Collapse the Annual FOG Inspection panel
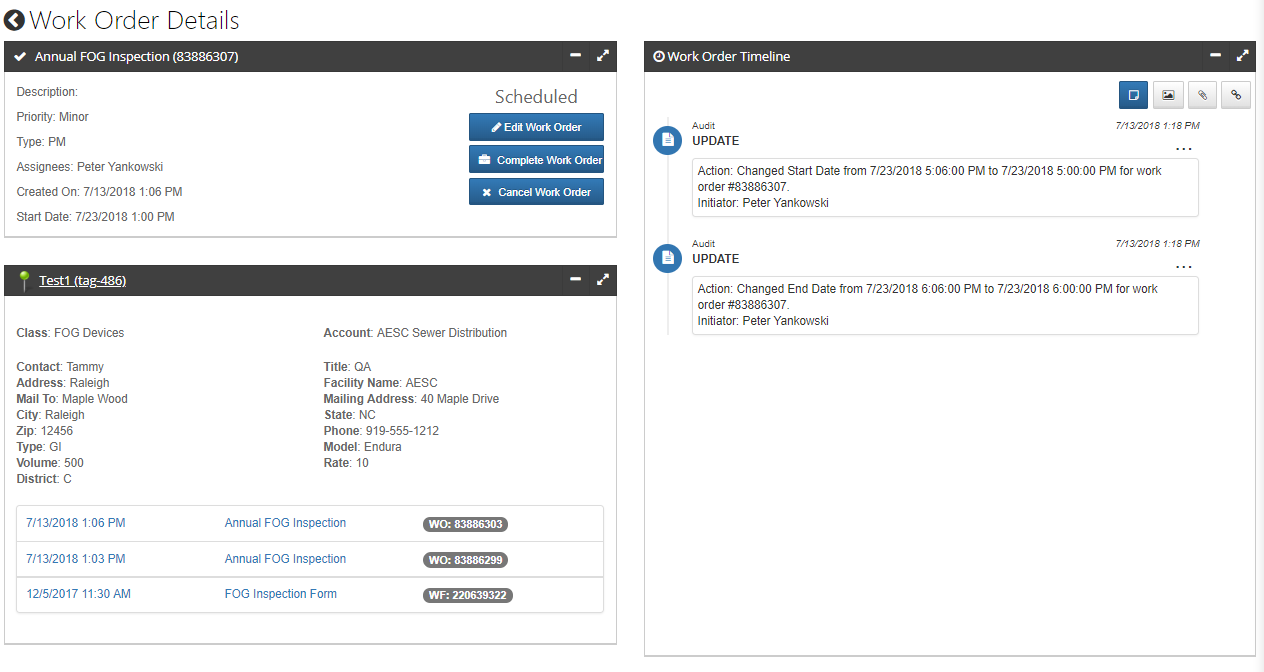This screenshot has height=672, width=1264. [x=576, y=56]
